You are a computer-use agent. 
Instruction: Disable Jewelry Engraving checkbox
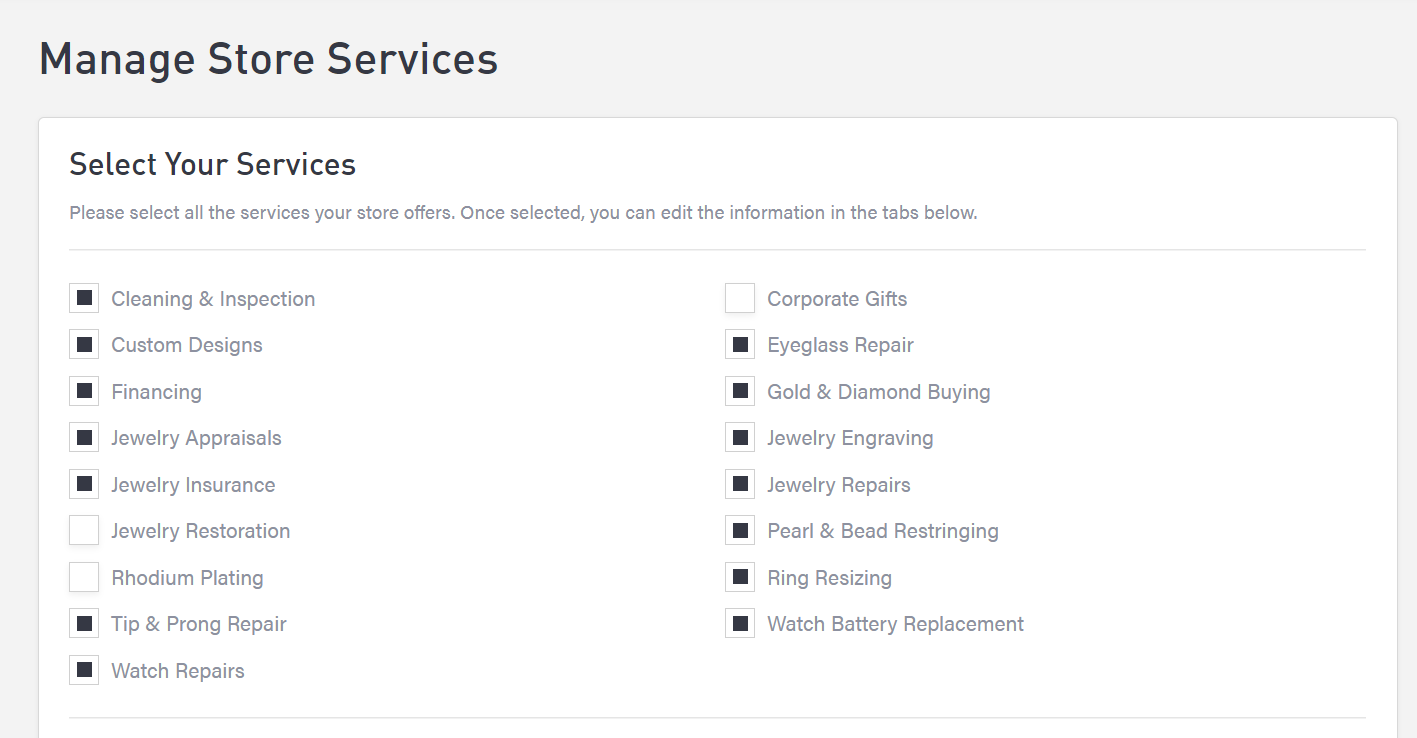(740, 438)
